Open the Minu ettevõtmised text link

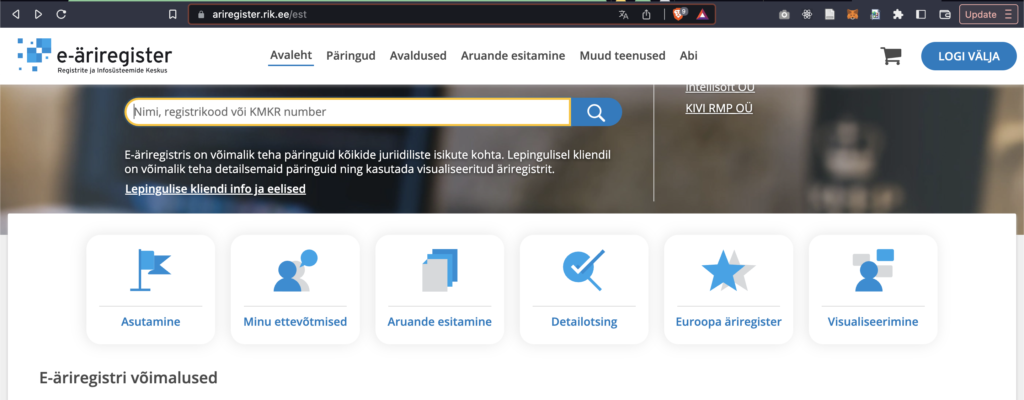(295, 322)
